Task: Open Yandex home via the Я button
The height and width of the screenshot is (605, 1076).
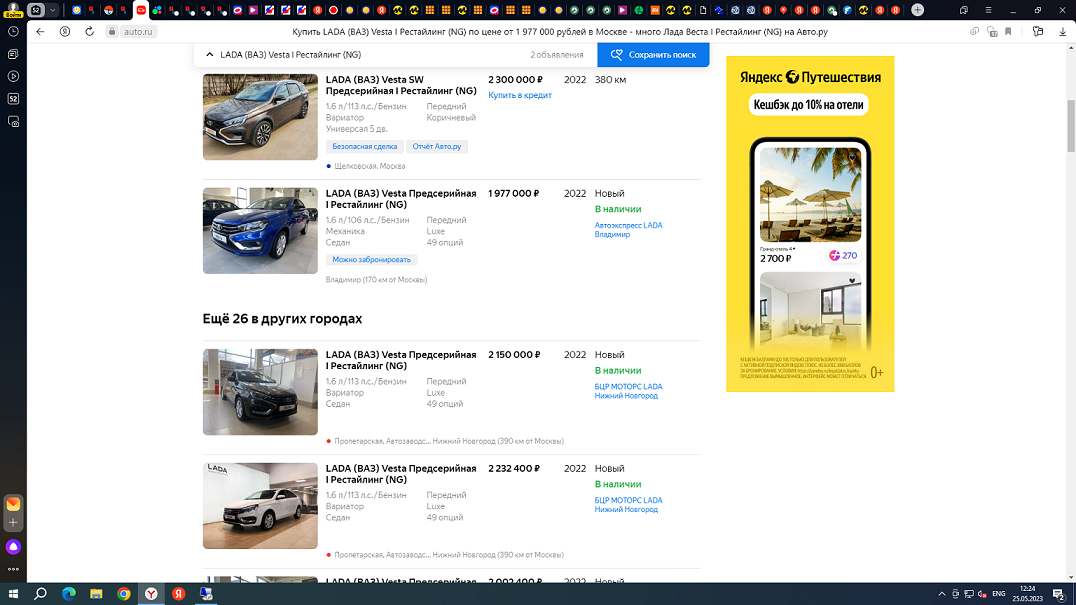Action: coord(65,32)
